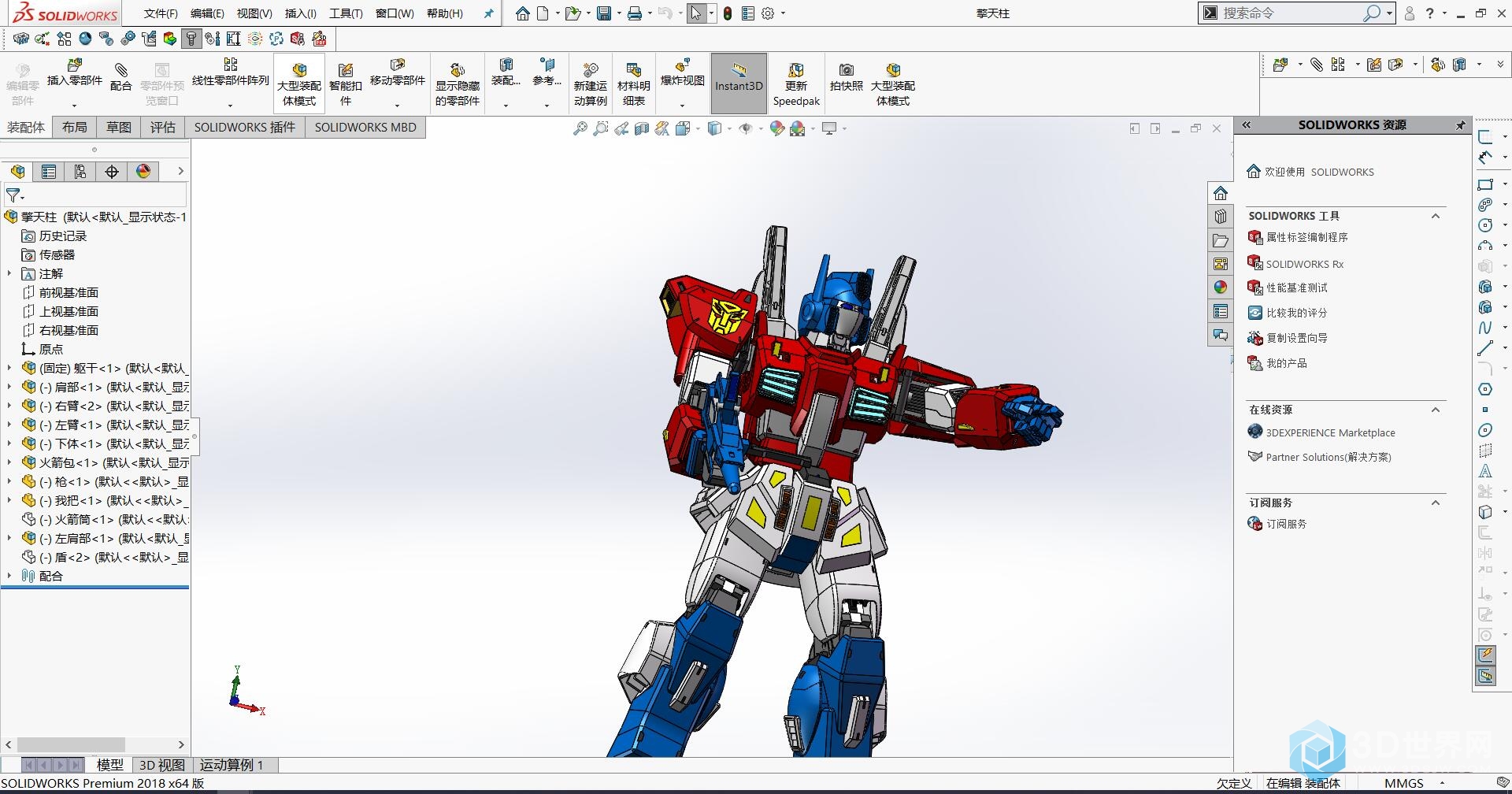This screenshot has width=1512, height=794.
Task: Open dropdown under Insert Components (插入零部件)
Action: click(x=75, y=105)
